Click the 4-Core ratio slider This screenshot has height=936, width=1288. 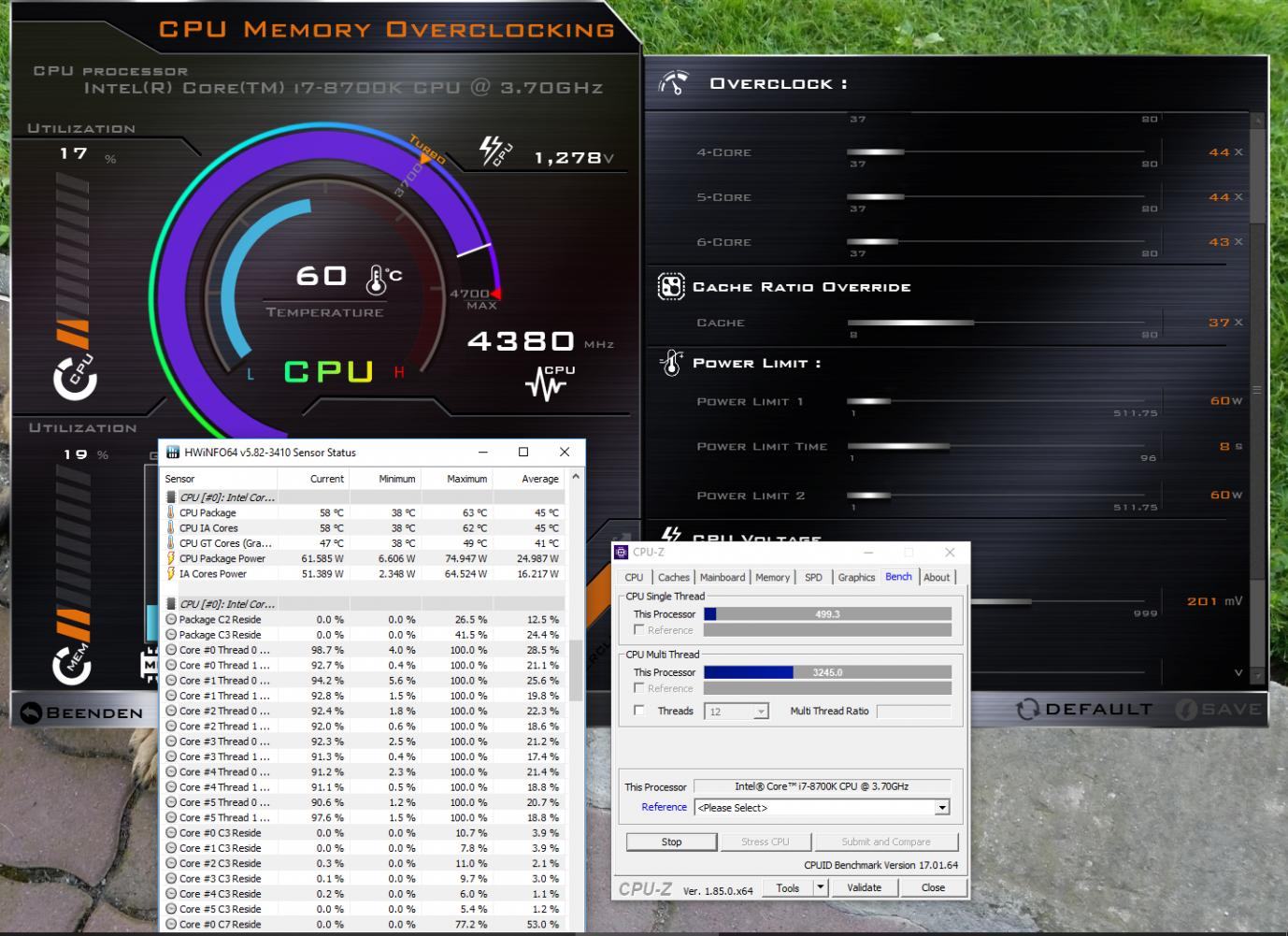point(995,151)
